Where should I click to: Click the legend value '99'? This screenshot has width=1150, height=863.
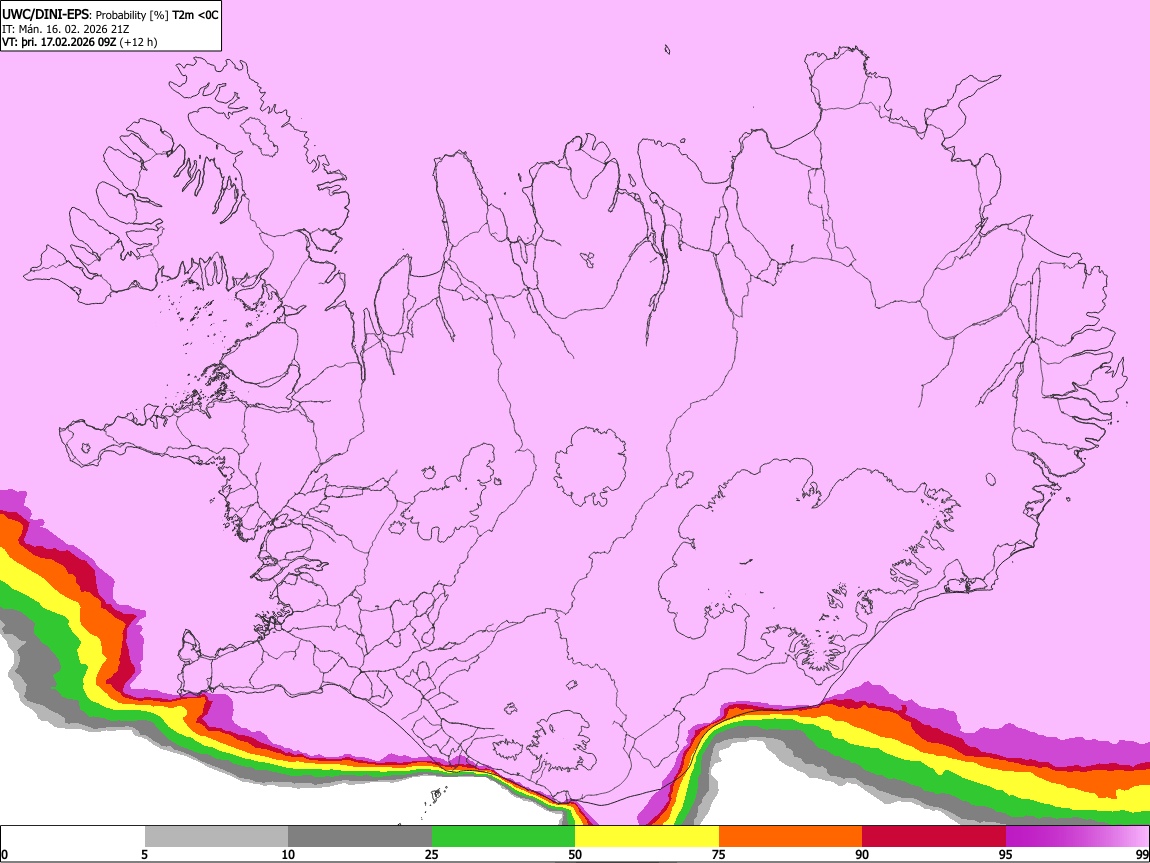(x=1142, y=854)
